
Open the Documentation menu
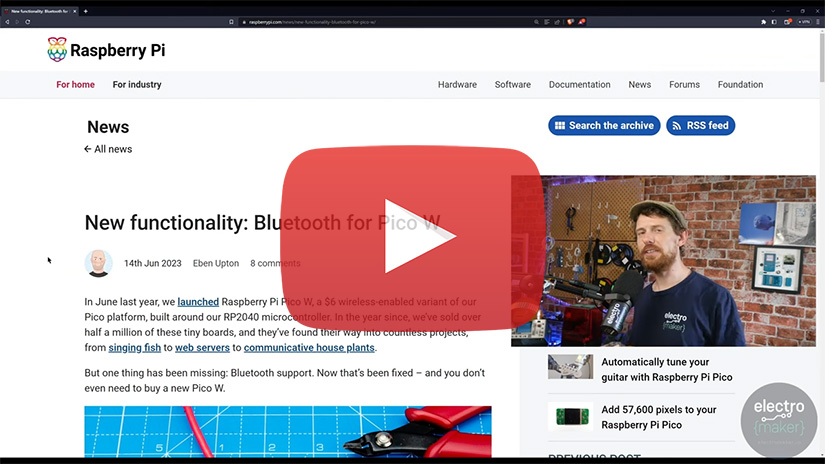579,85
